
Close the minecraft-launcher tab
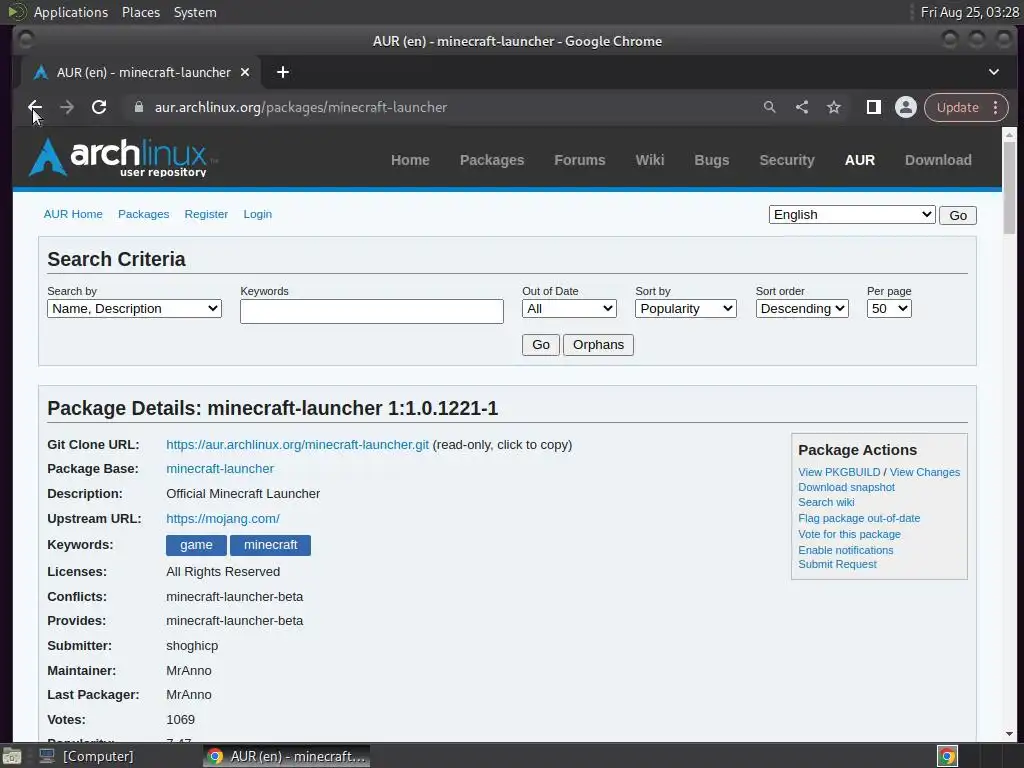click(245, 72)
